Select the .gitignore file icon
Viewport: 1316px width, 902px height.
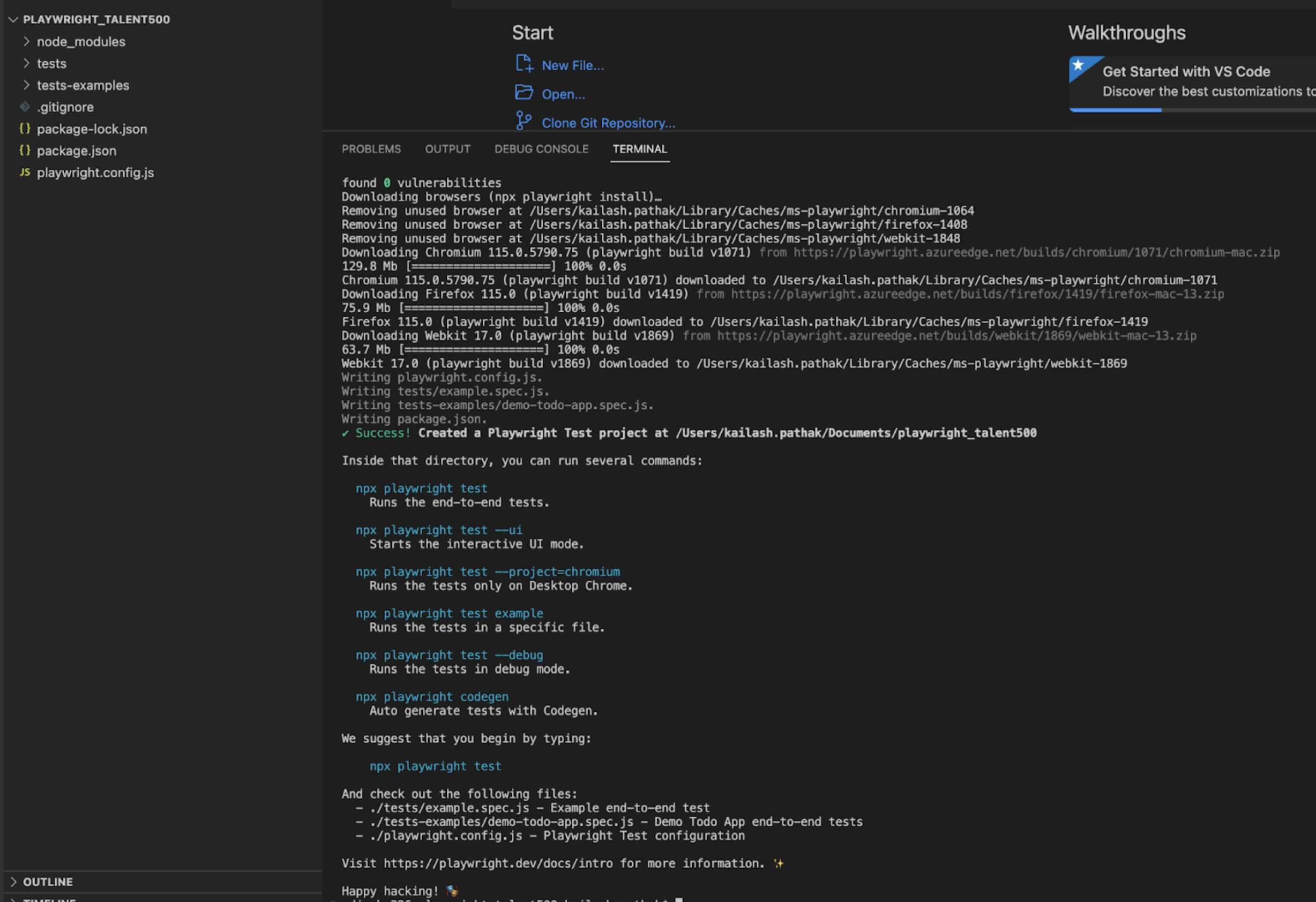[25, 107]
